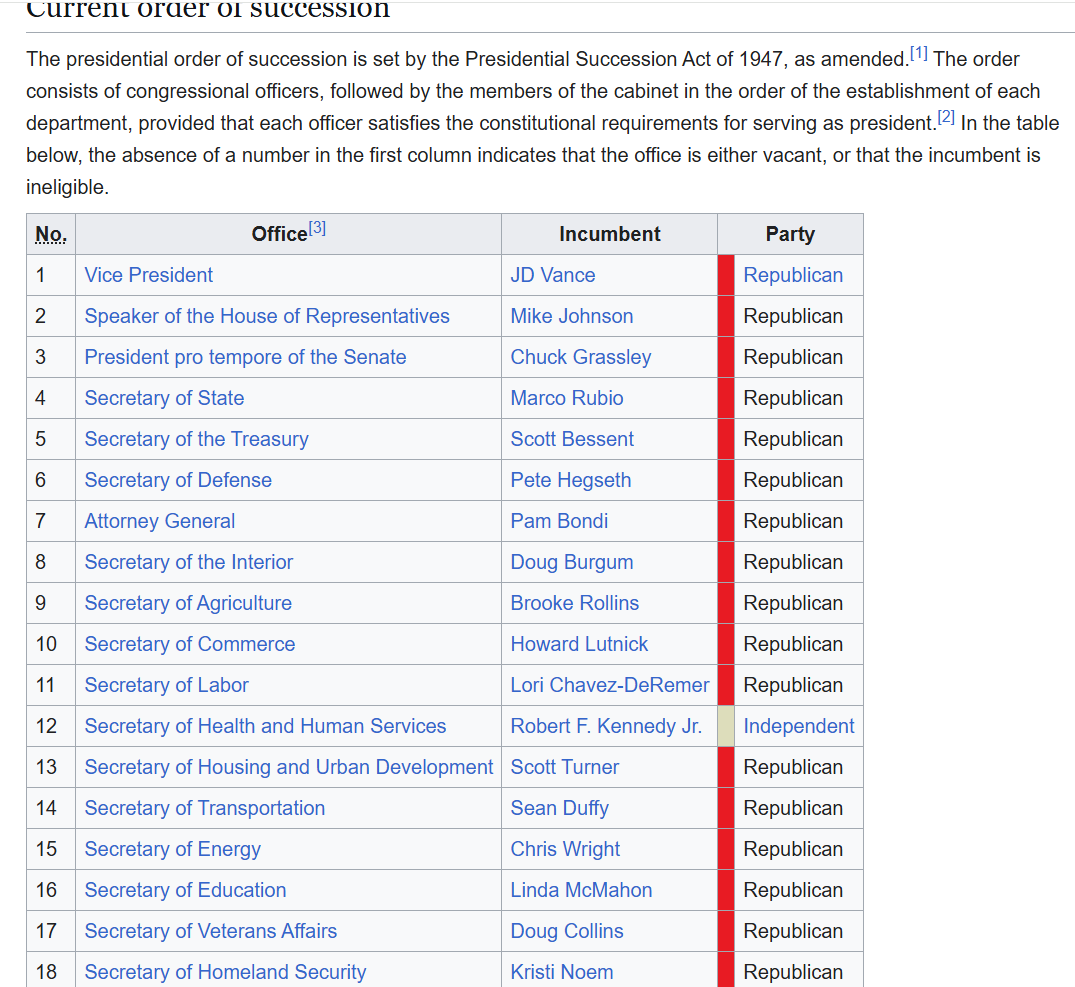This screenshot has width=1075, height=987.
Task: Open footnote reference 1 after 'as amended'
Action: coord(919,53)
